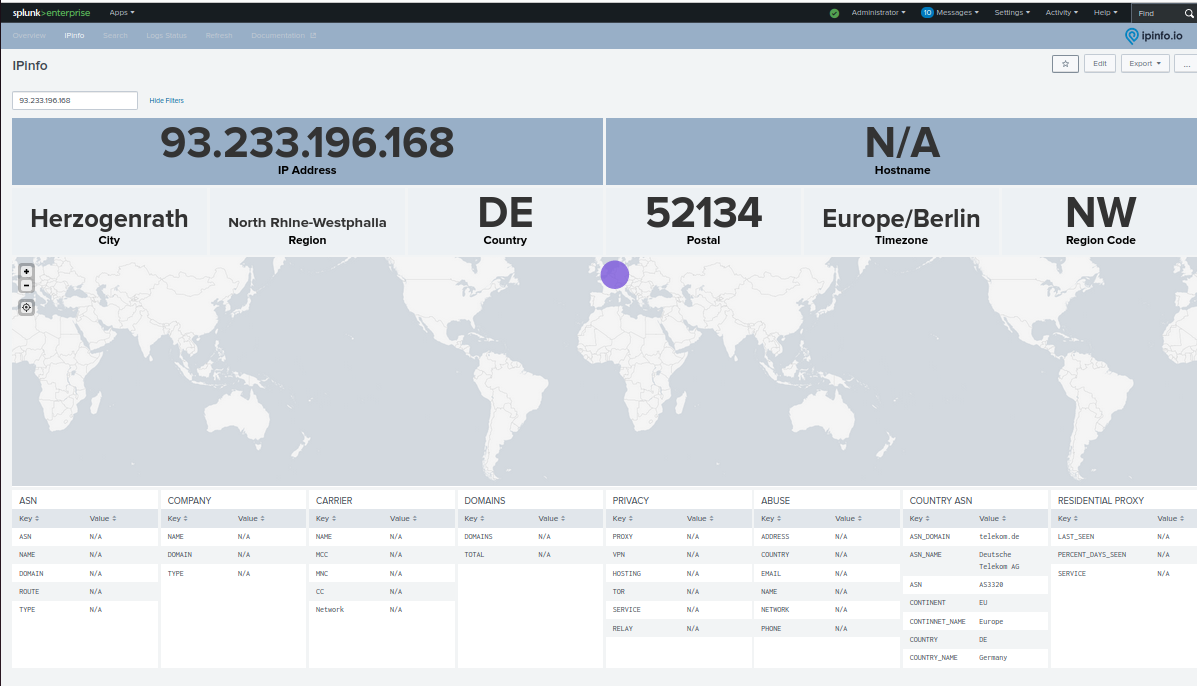Click the crosshair locate icon on the map
This screenshot has height=686, width=1197.
[26, 307]
